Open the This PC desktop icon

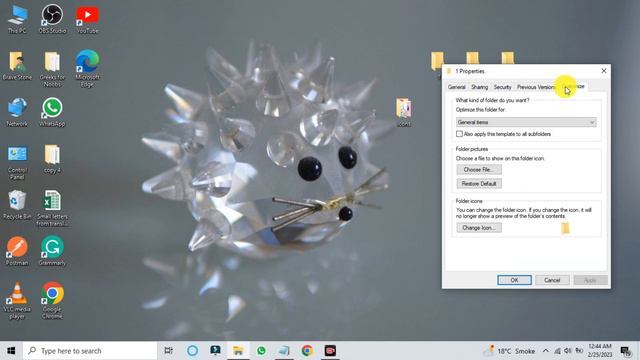pos(17,19)
